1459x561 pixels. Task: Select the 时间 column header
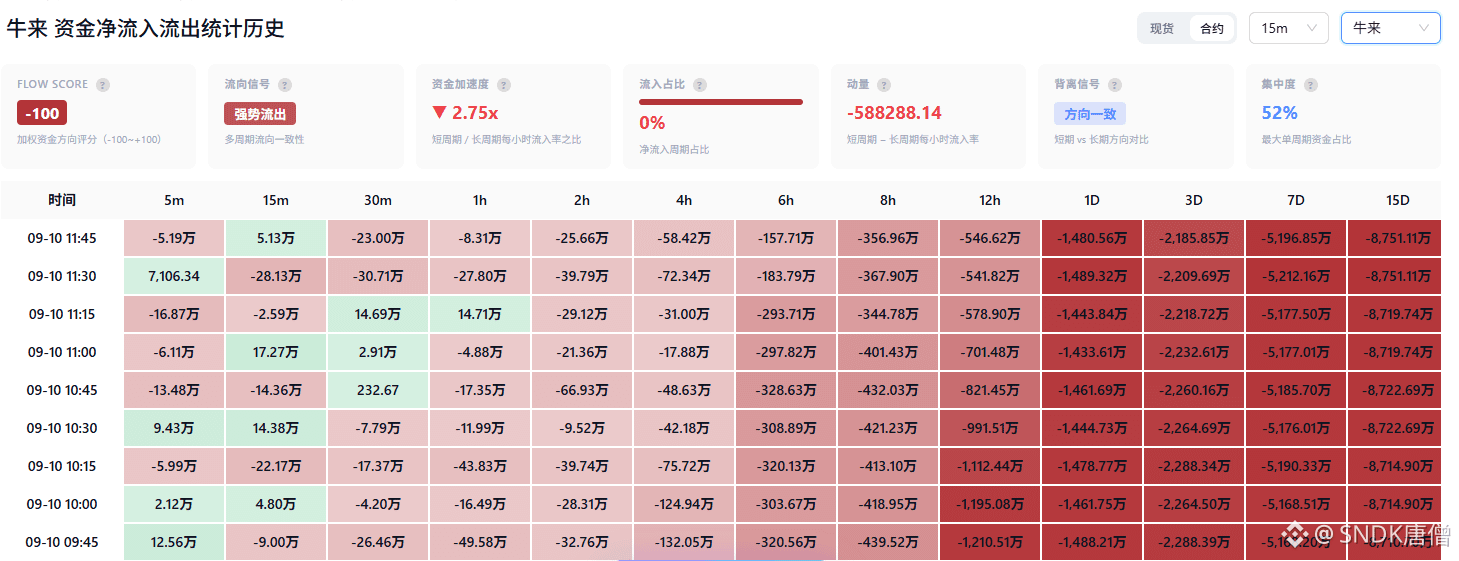[62, 200]
